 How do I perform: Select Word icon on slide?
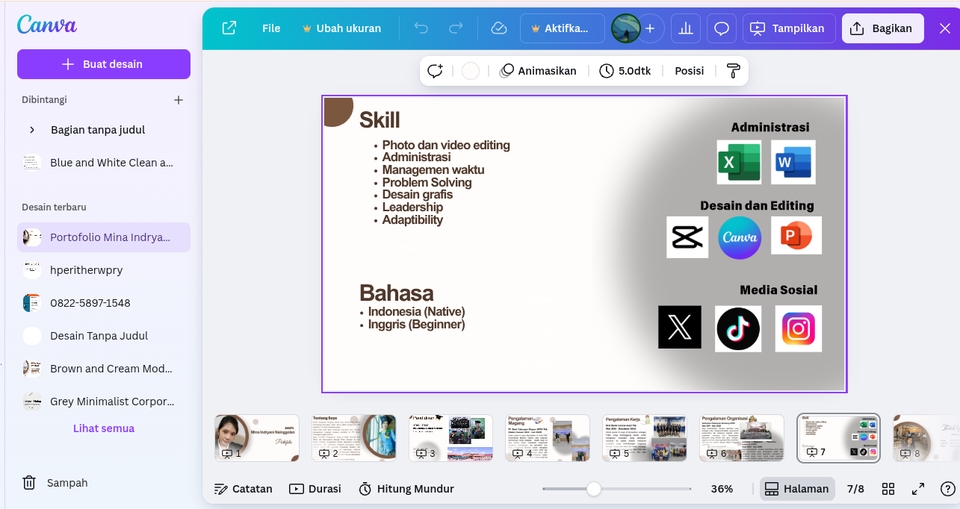793,162
